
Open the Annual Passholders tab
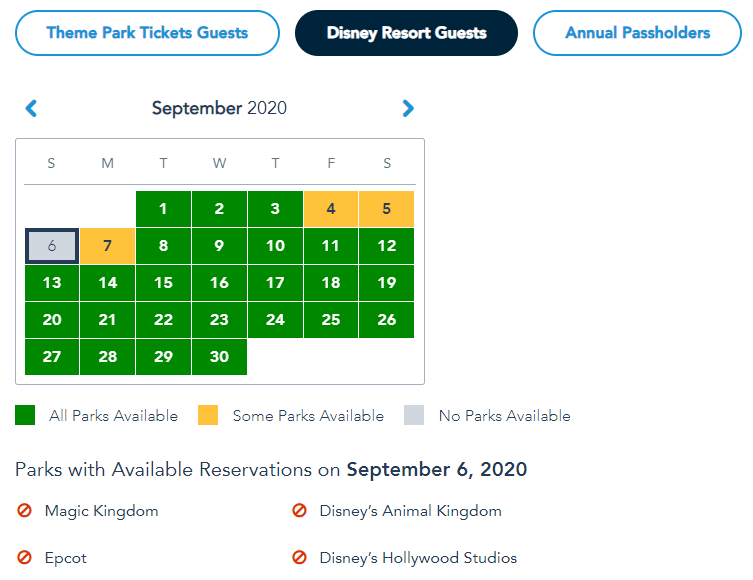[x=637, y=33]
